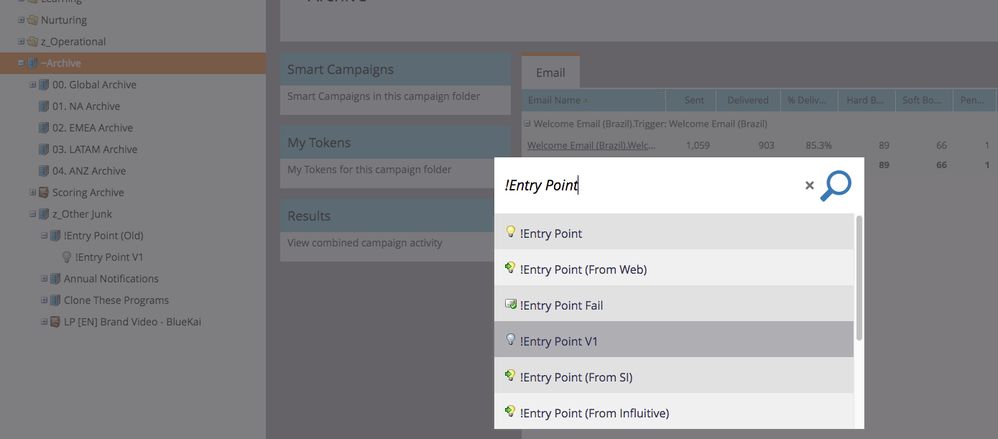
Task: Click the grey bulb icon of !Entry Point V1 result
Action: point(510,340)
